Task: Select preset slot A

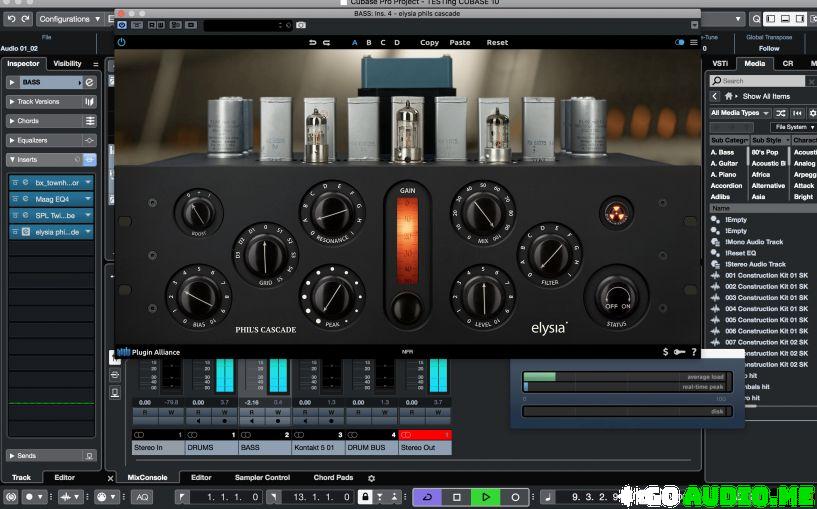Action: tap(355, 43)
